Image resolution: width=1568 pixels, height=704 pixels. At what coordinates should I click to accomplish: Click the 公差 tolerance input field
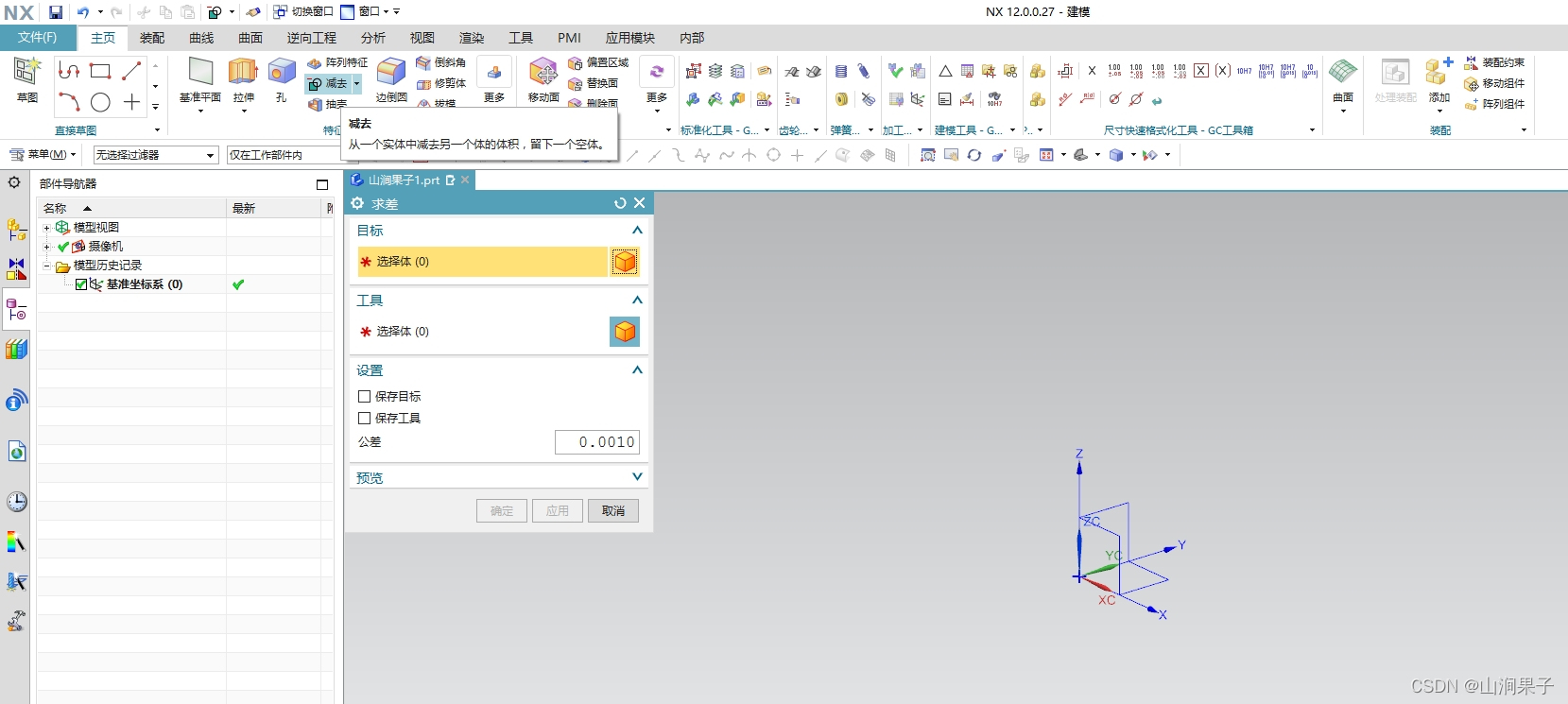pyautogui.click(x=597, y=442)
